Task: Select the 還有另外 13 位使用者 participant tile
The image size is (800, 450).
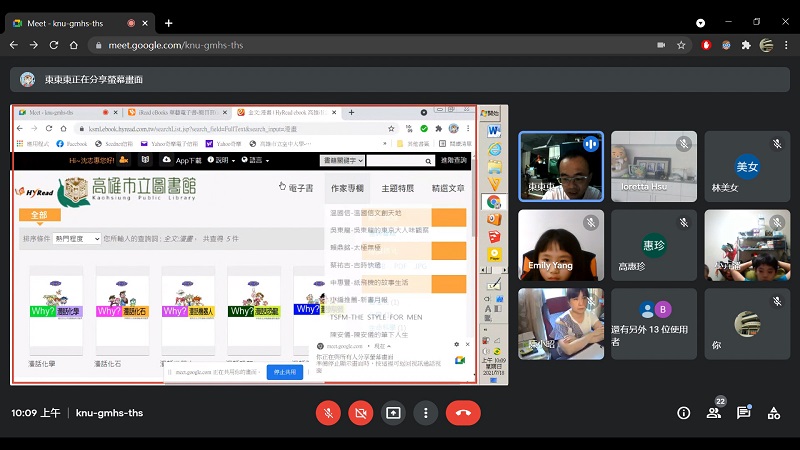Action: pyautogui.click(x=653, y=324)
